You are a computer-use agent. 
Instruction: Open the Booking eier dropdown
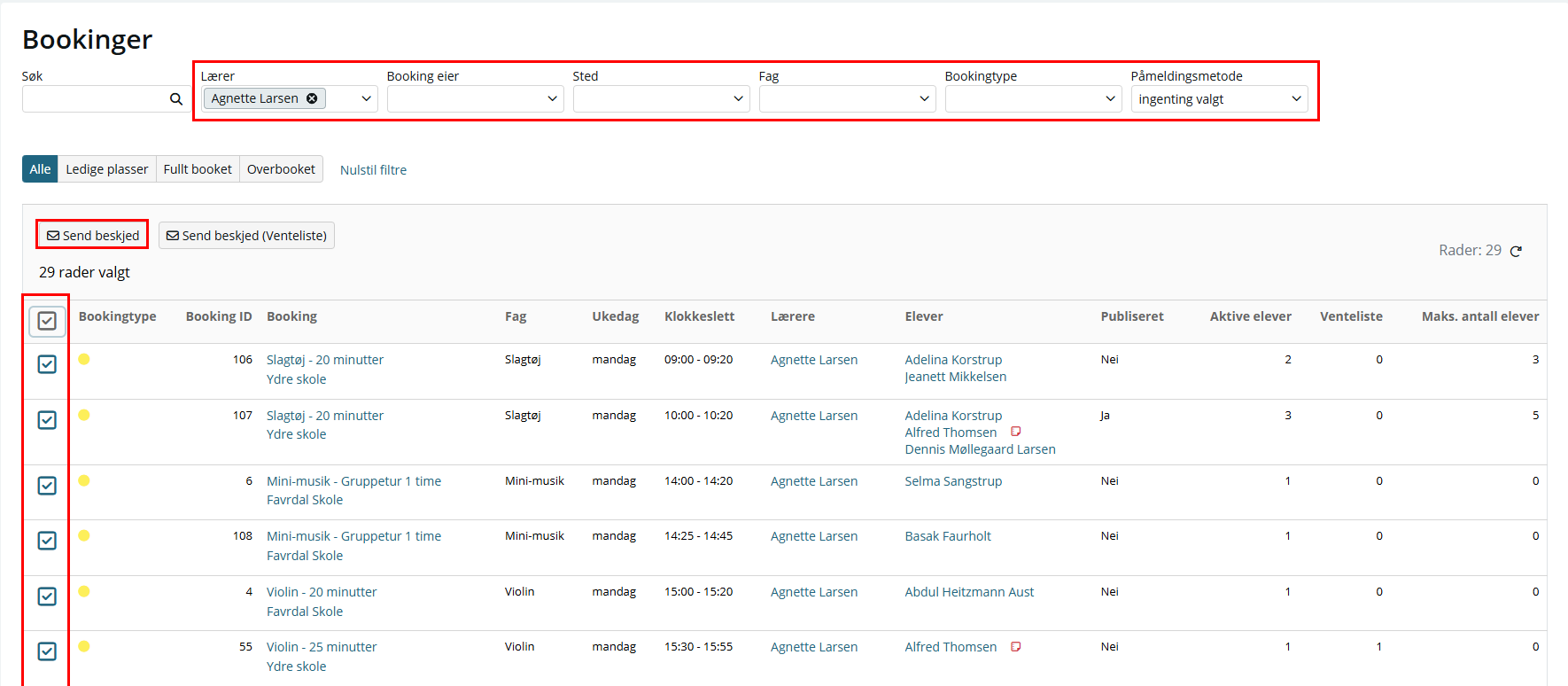coord(476,98)
